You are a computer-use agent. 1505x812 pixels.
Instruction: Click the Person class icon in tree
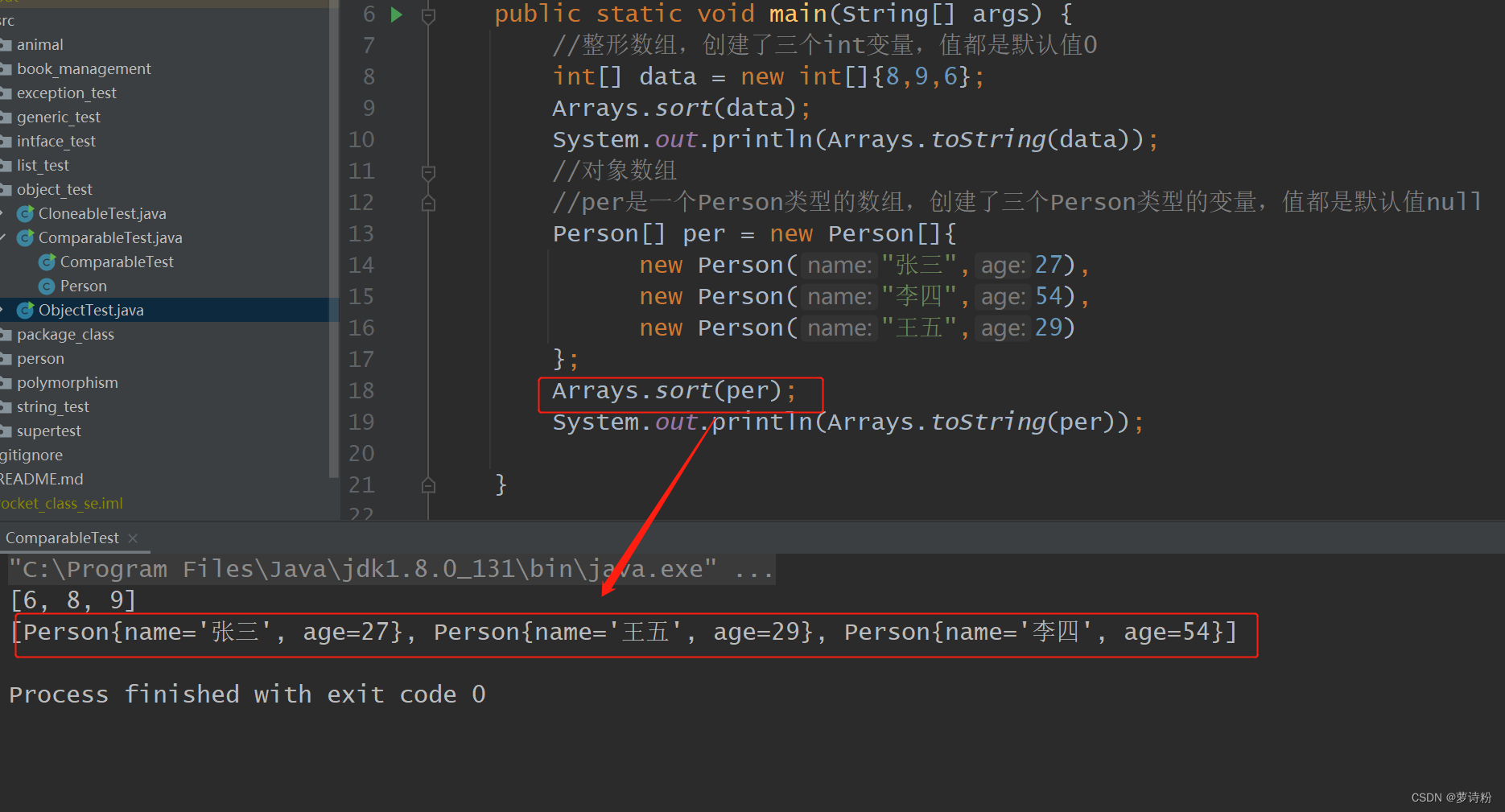47,286
